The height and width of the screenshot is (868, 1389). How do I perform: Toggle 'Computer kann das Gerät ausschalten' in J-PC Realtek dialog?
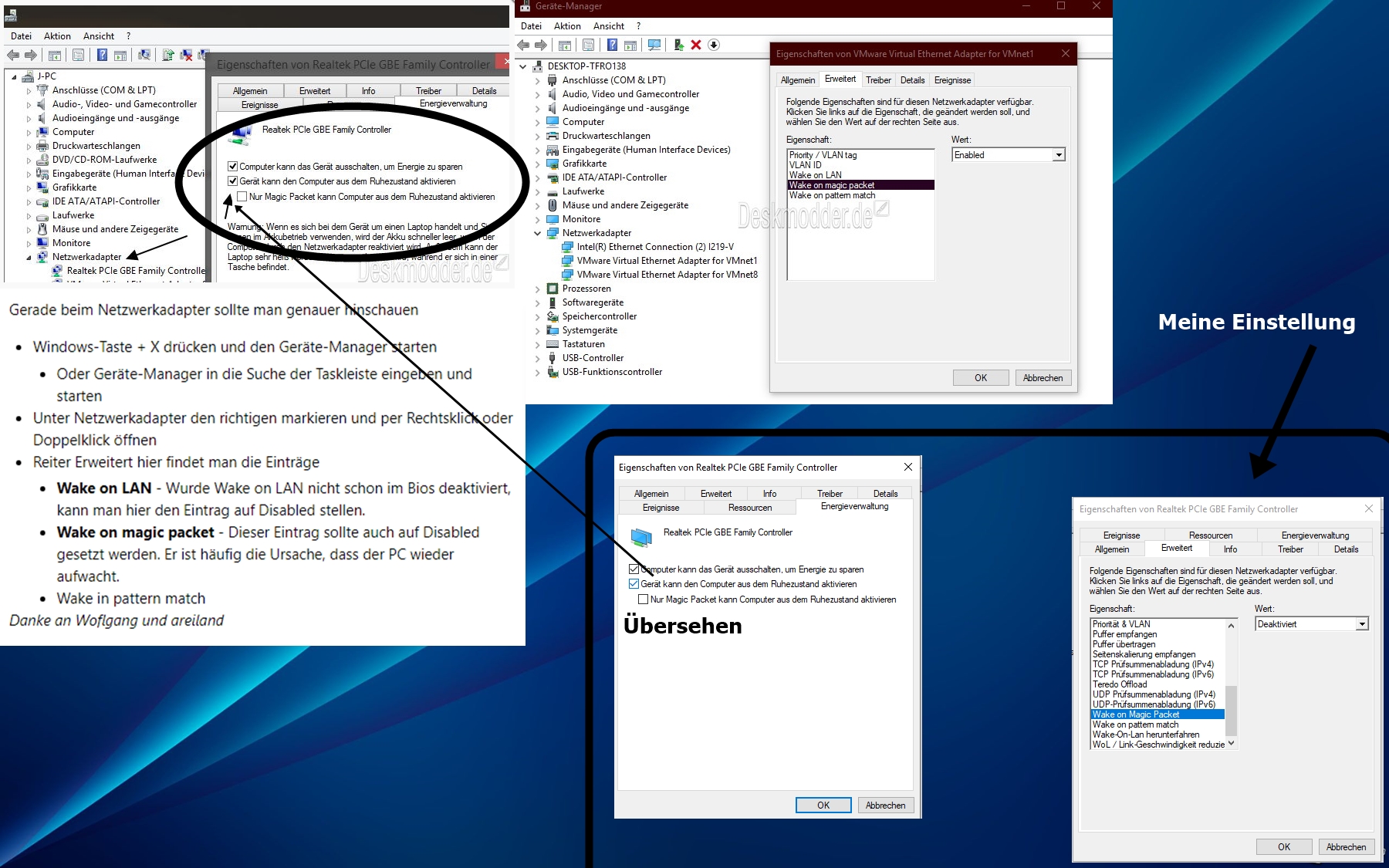pos(232,167)
